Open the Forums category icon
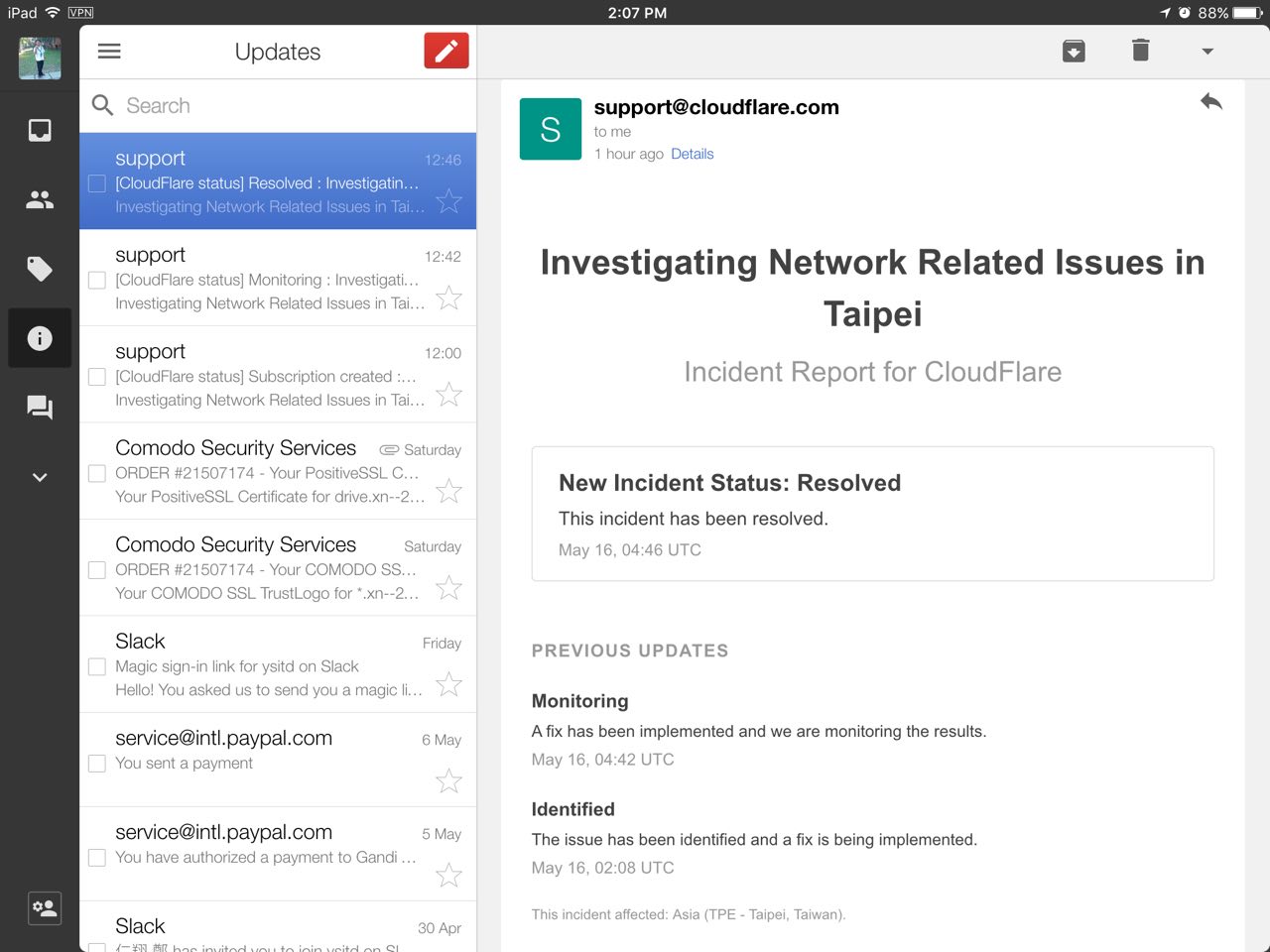 click(40, 408)
